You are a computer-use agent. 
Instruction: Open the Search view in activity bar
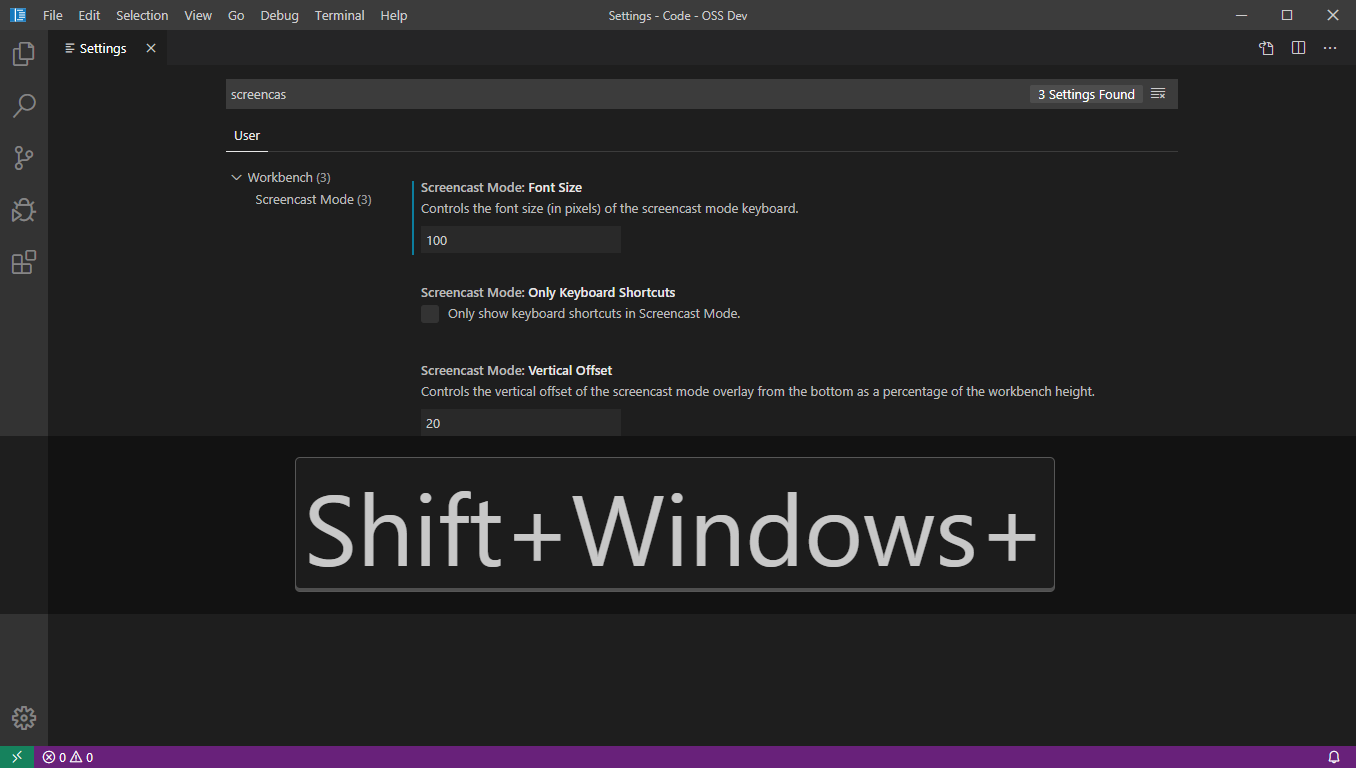pyautogui.click(x=24, y=105)
